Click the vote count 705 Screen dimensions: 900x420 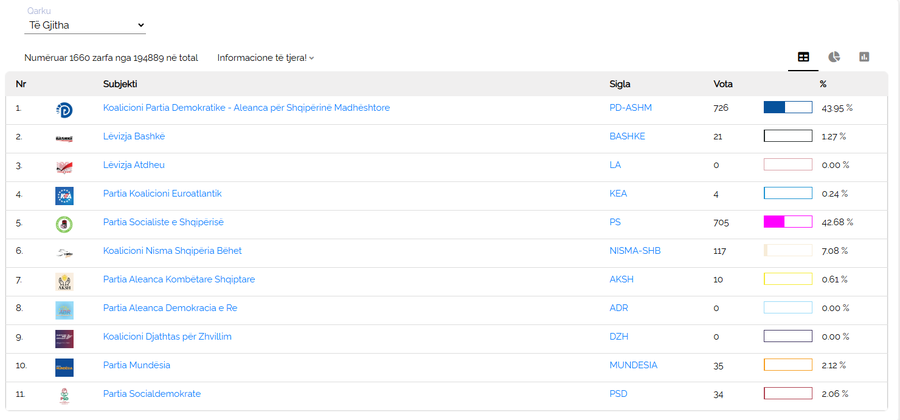[x=721, y=223]
